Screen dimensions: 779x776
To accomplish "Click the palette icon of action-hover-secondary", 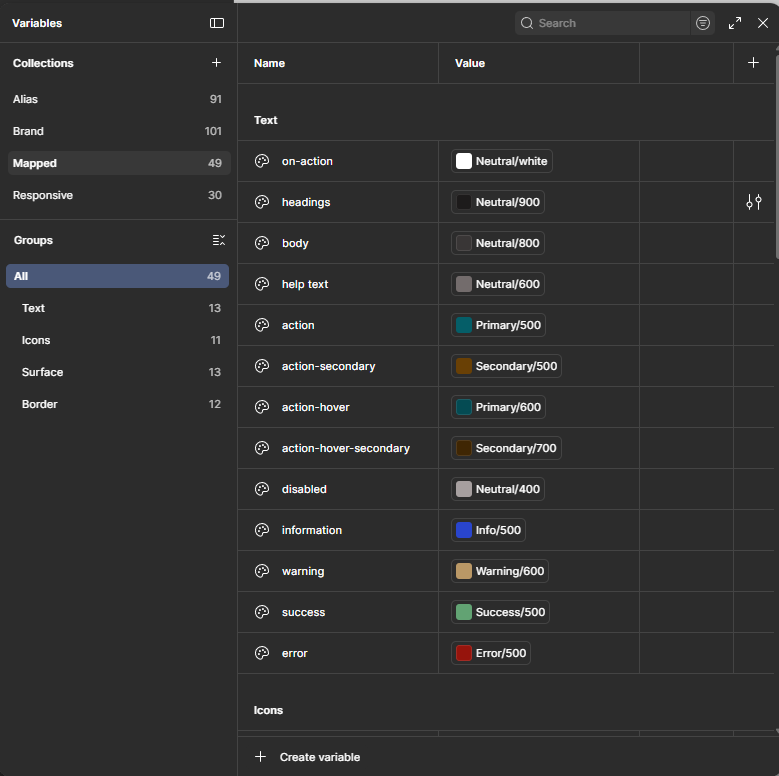I will pyautogui.click(x=262, y=448).
